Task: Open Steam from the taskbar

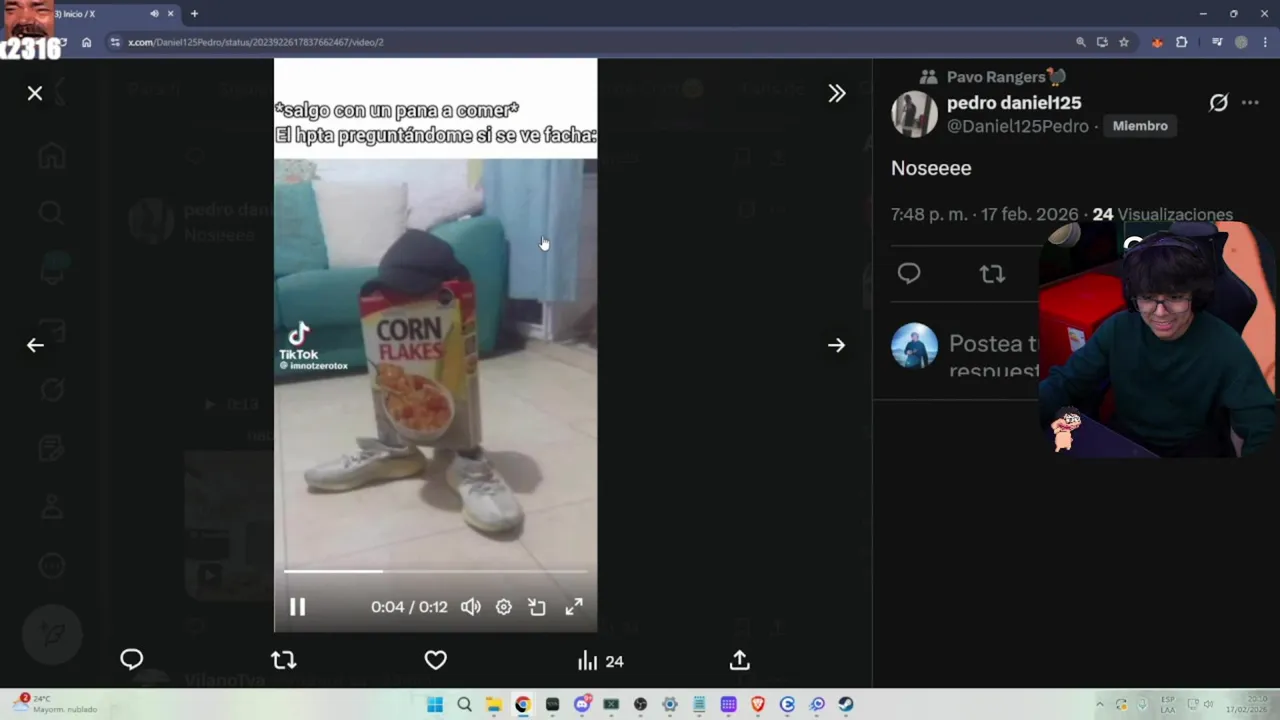Action: pos(846,704)
